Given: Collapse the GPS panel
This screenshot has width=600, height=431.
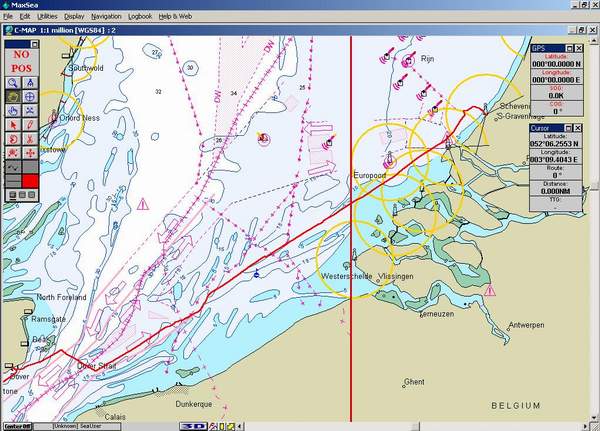Looking at the screenshot, I should [569, 49].
